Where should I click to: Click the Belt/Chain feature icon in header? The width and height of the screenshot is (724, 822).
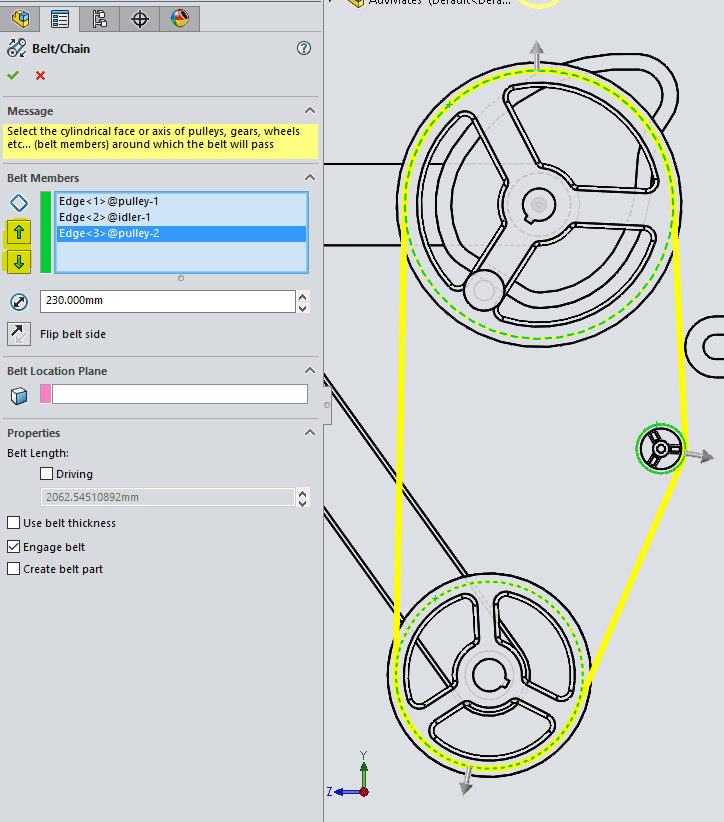pyautogui.click(x=16, y=48)
